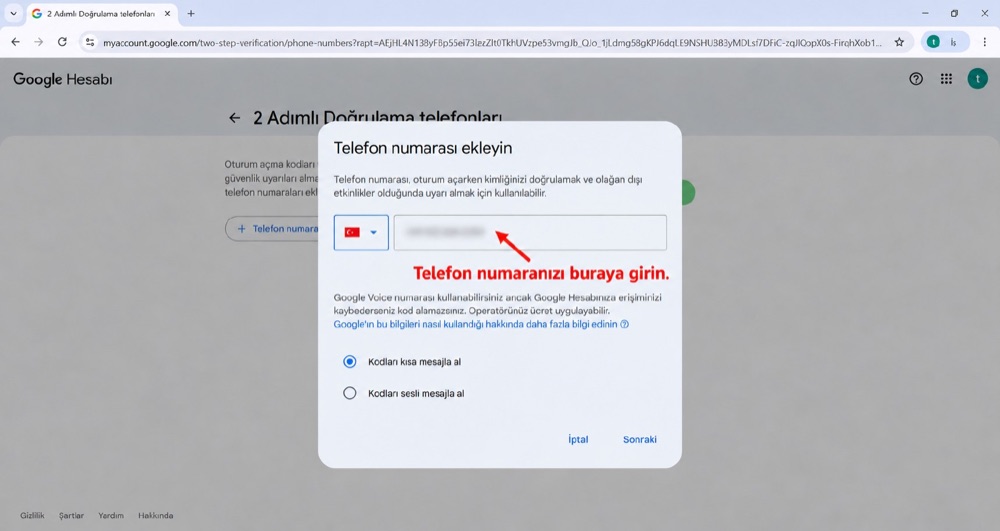Click the Yardım footer link

pyautogui.click(x=111, y=516)
